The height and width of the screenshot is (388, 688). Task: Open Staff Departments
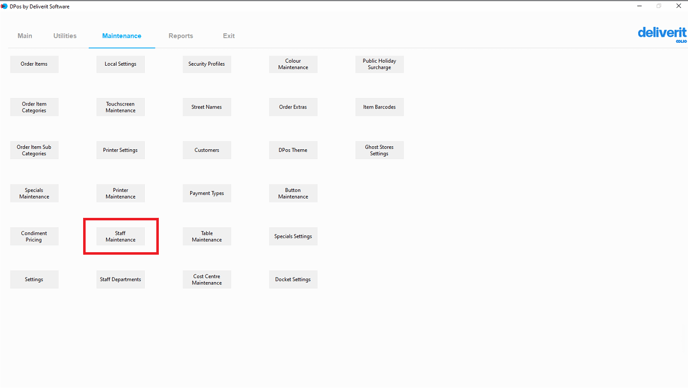(121, 280)
